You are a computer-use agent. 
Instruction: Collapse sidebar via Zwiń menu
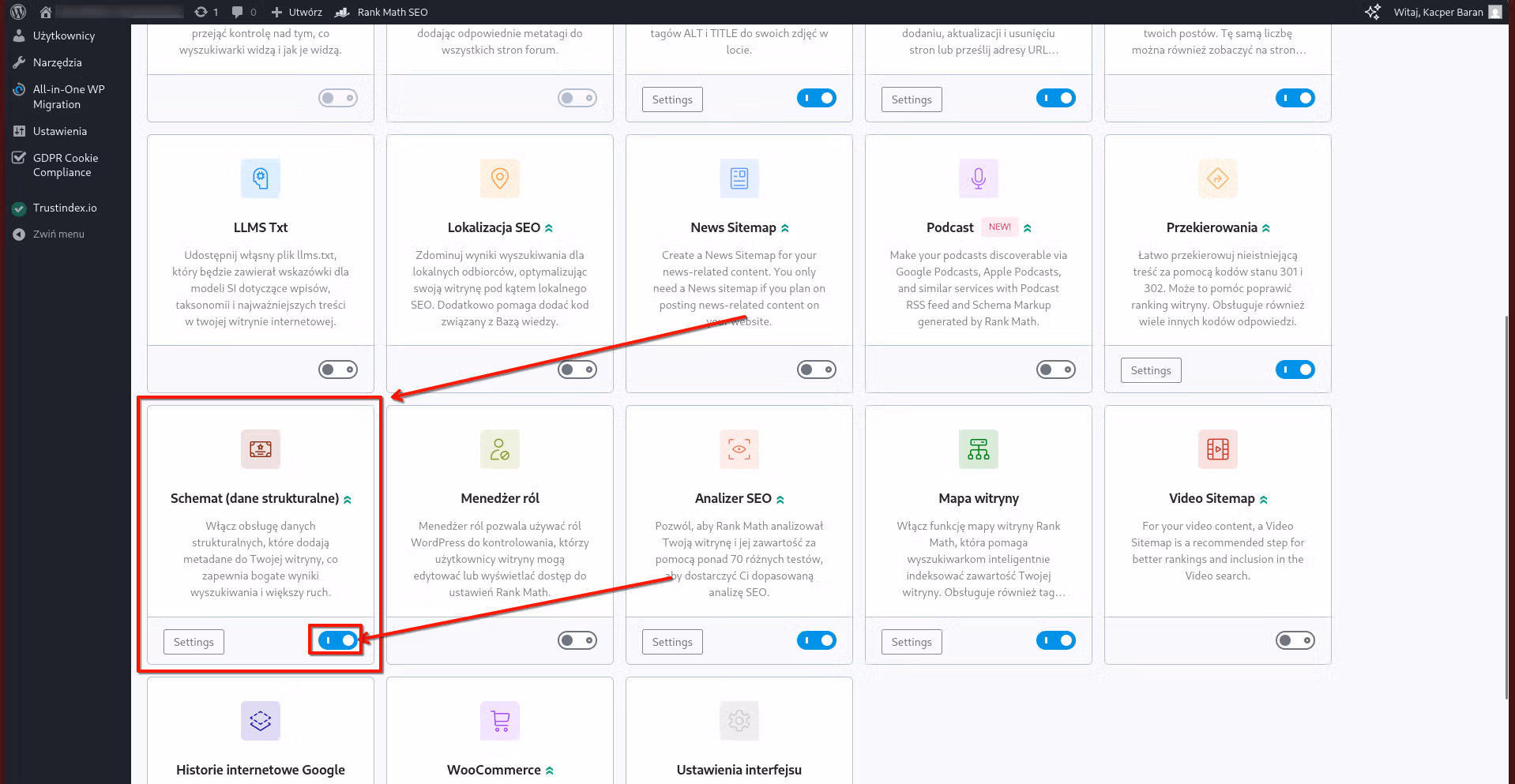click(58, 234)
